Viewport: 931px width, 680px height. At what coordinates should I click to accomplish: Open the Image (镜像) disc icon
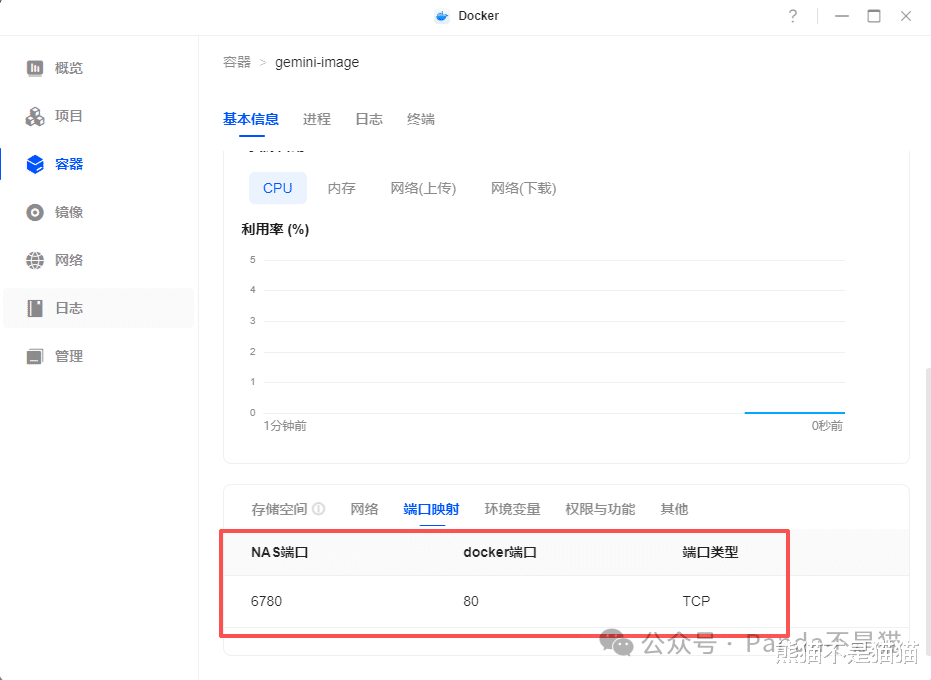click(35, 213)
